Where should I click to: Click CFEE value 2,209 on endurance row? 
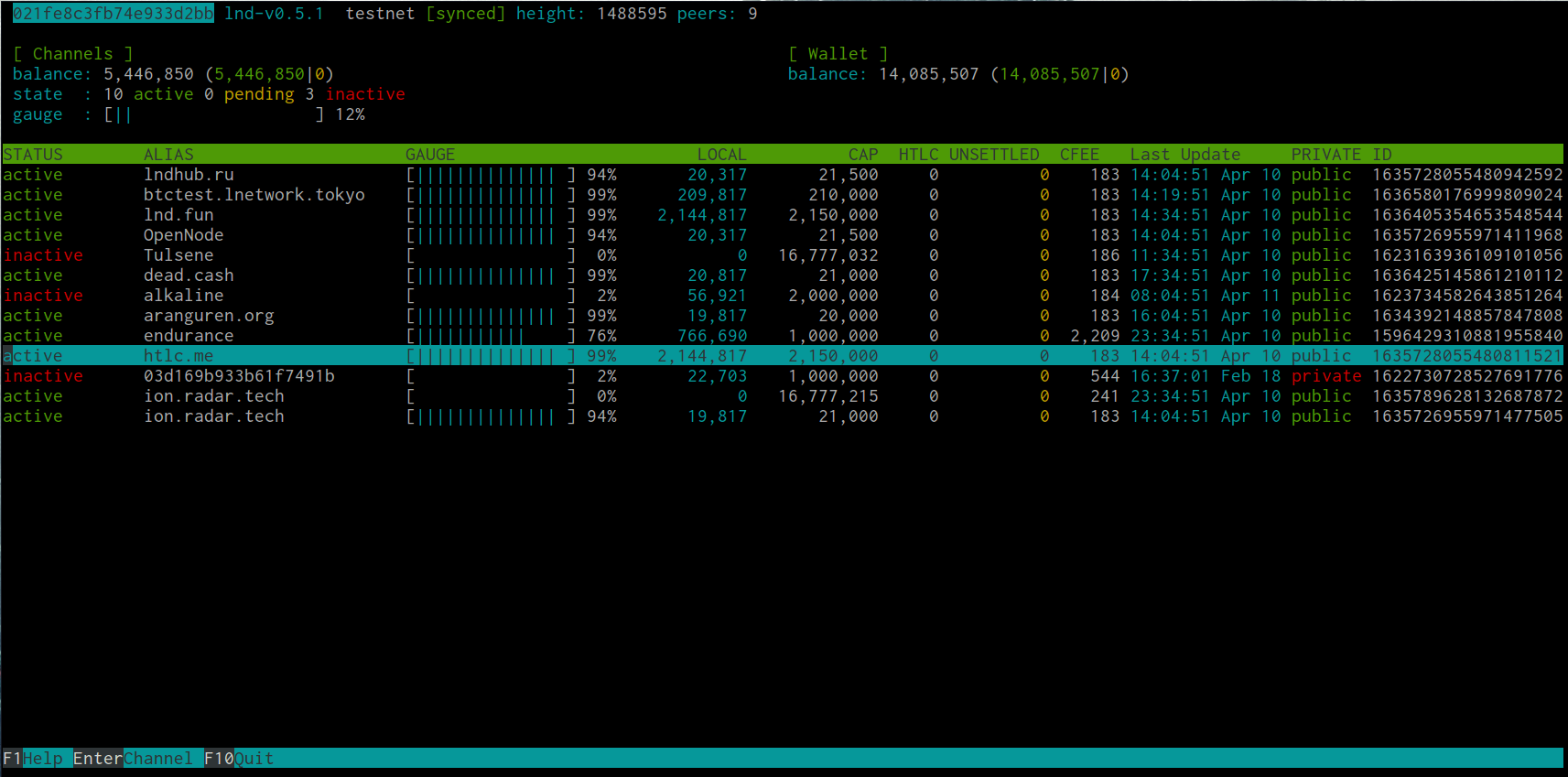point(1095,336)
